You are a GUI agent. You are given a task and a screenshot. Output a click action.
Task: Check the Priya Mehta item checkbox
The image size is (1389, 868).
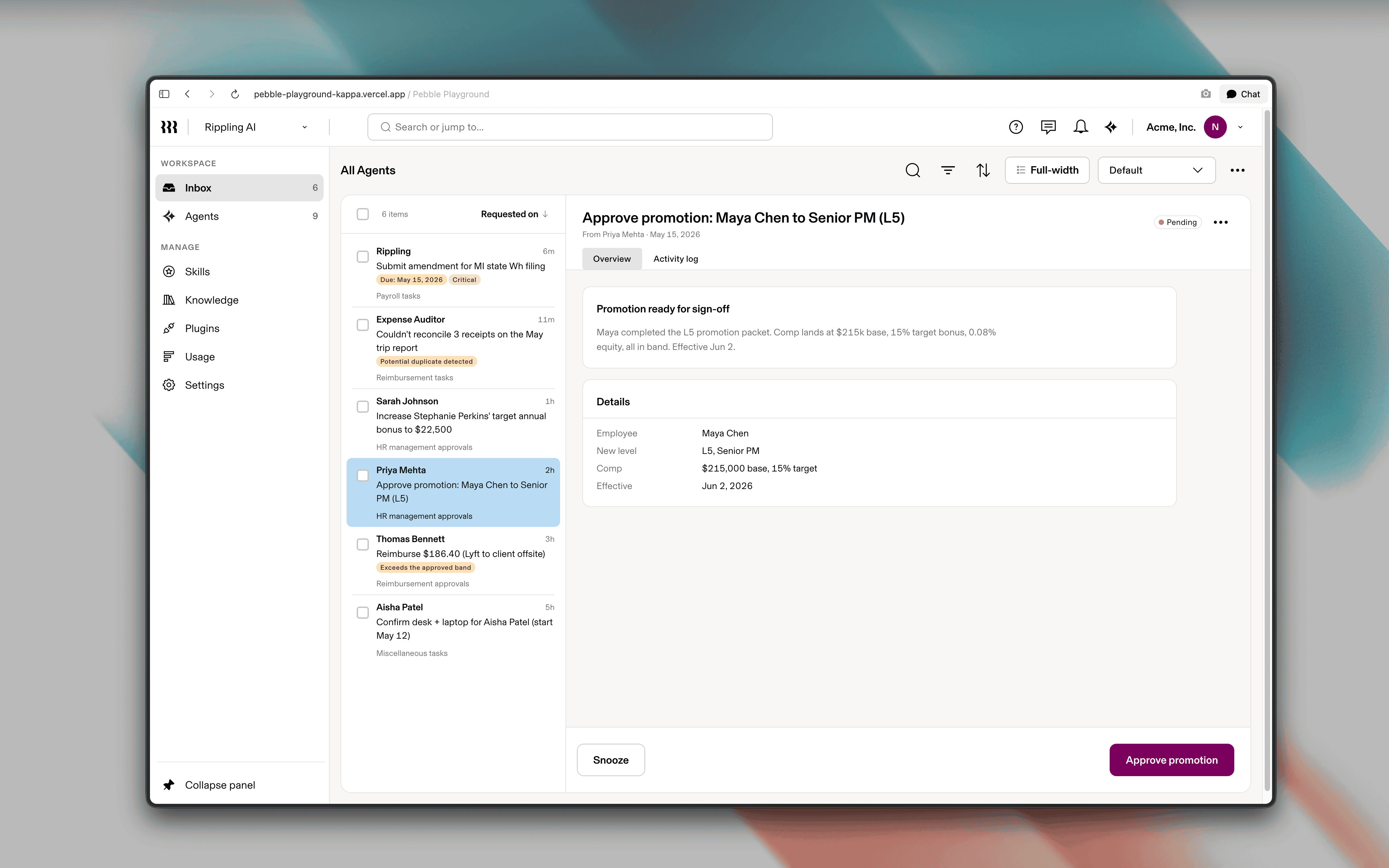tap(363, 475)
